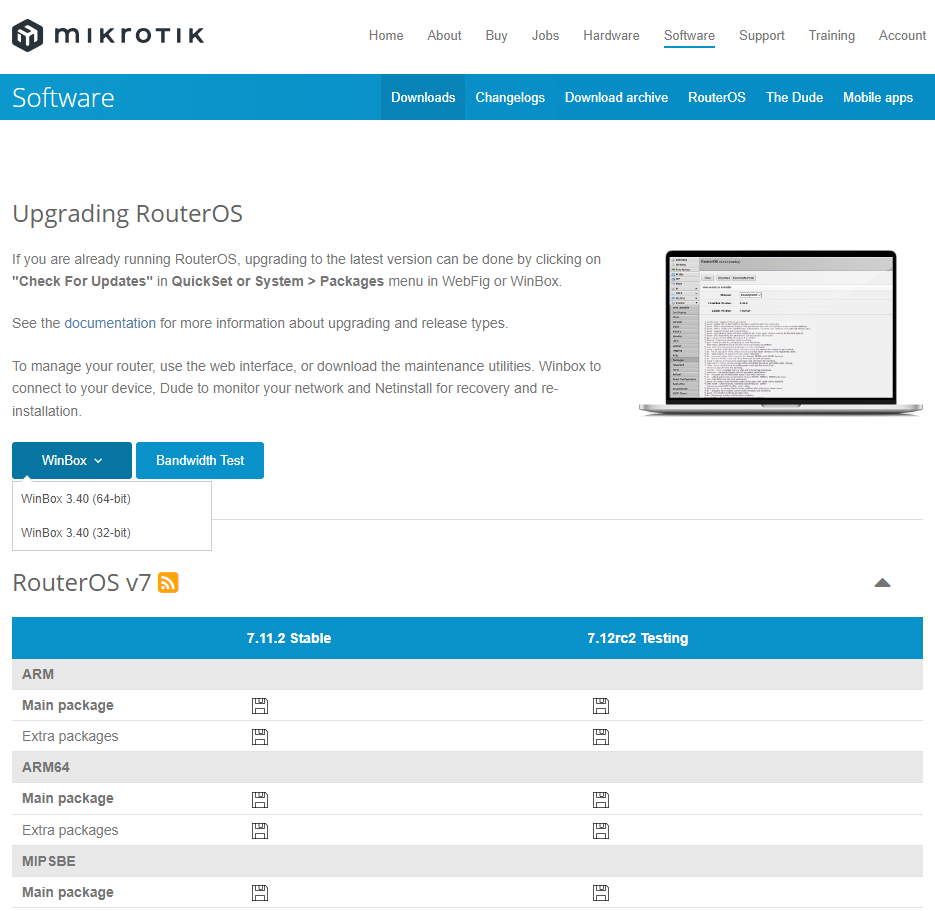Viewport: 935px width, 911px height.
Task: Download ARM64 Extra packages 7.11.2 Stable
Action: tap(260, 831)
